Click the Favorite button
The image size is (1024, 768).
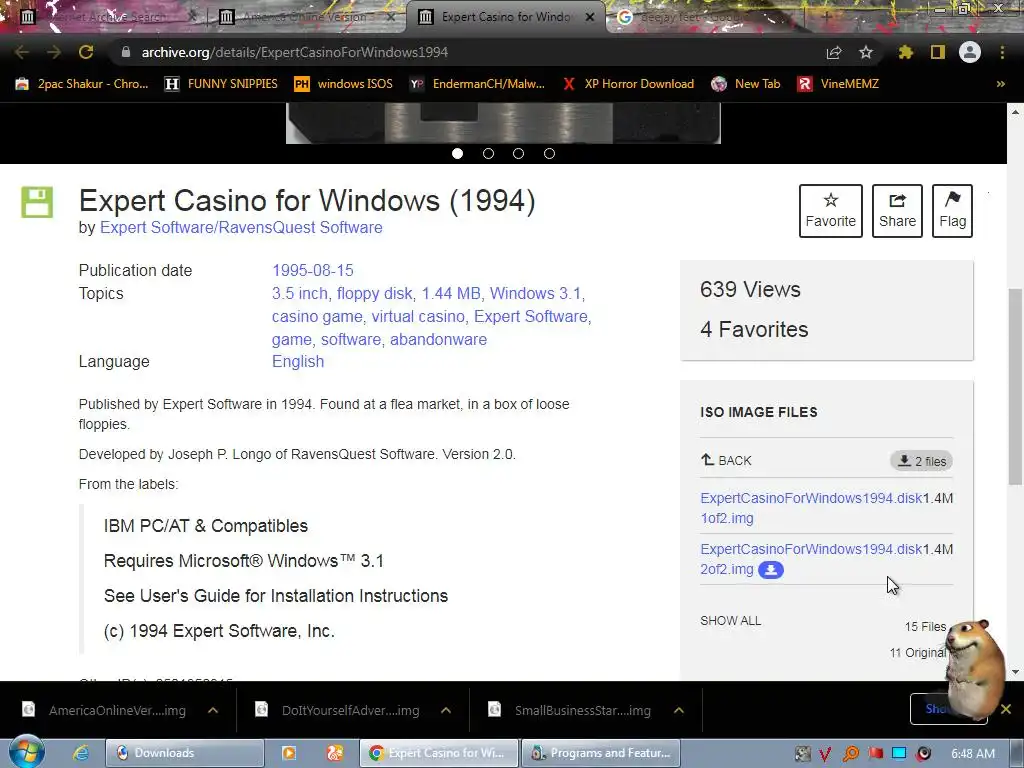click(831, 211)
